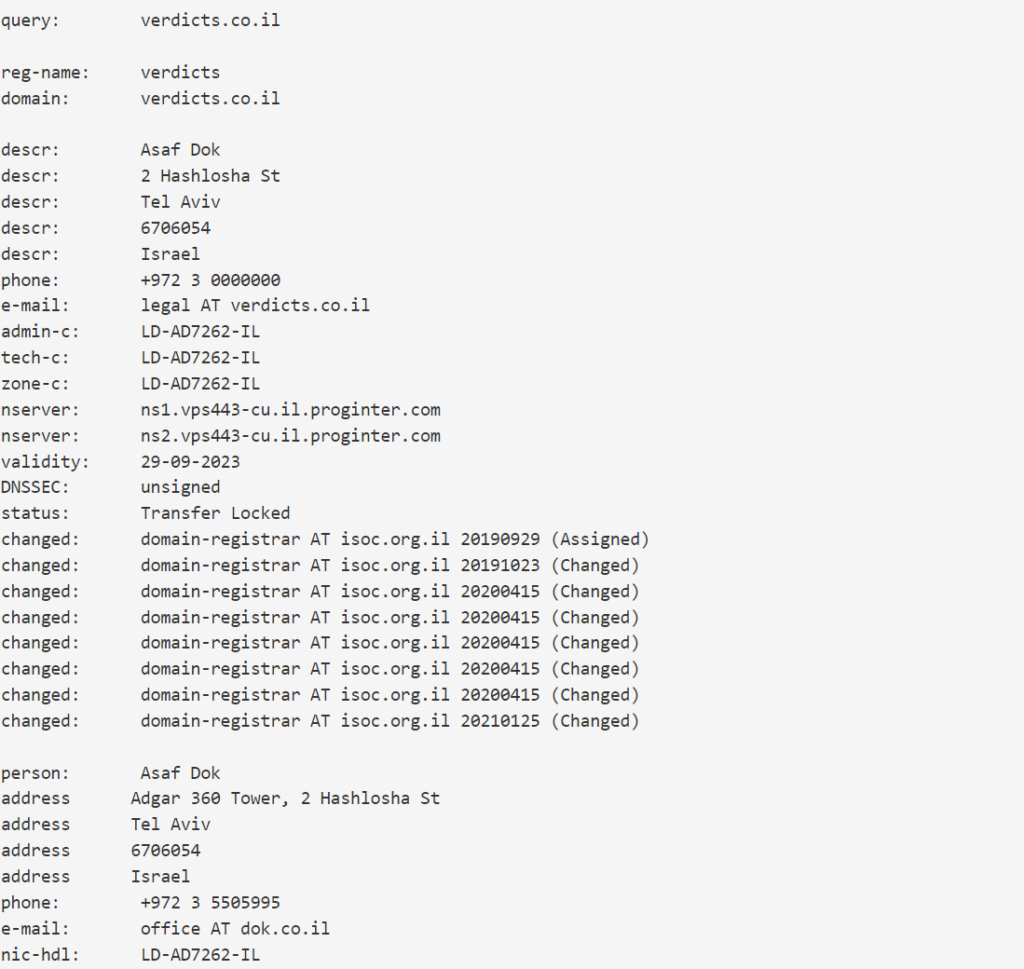Viewport: 1024px width, 969px height.
Task: Click the ns1.vps443-cu.il.proginter.com nameserver
Action: 290,410
